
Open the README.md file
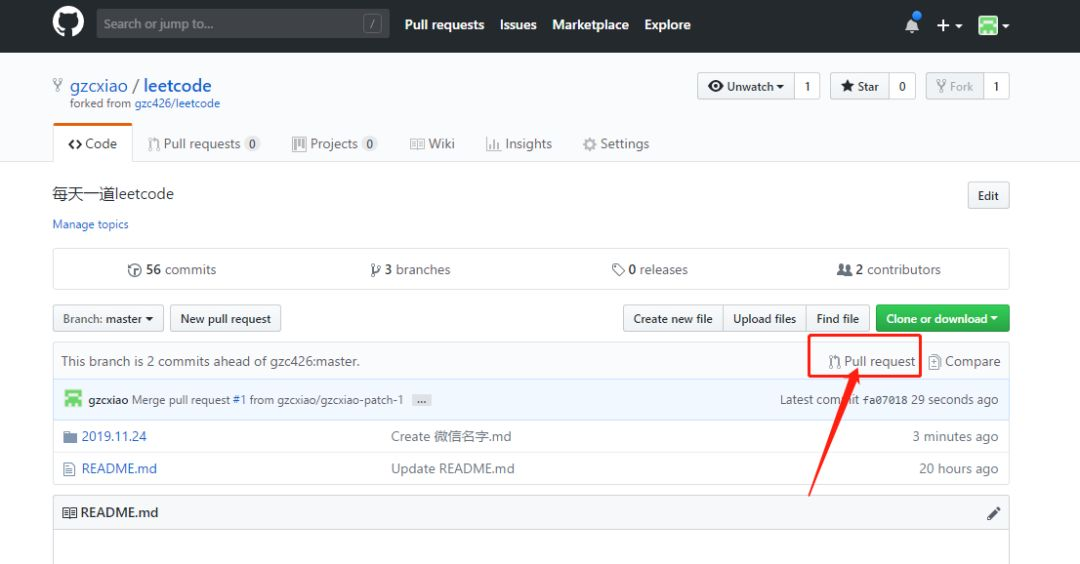[x=119, y=468]
